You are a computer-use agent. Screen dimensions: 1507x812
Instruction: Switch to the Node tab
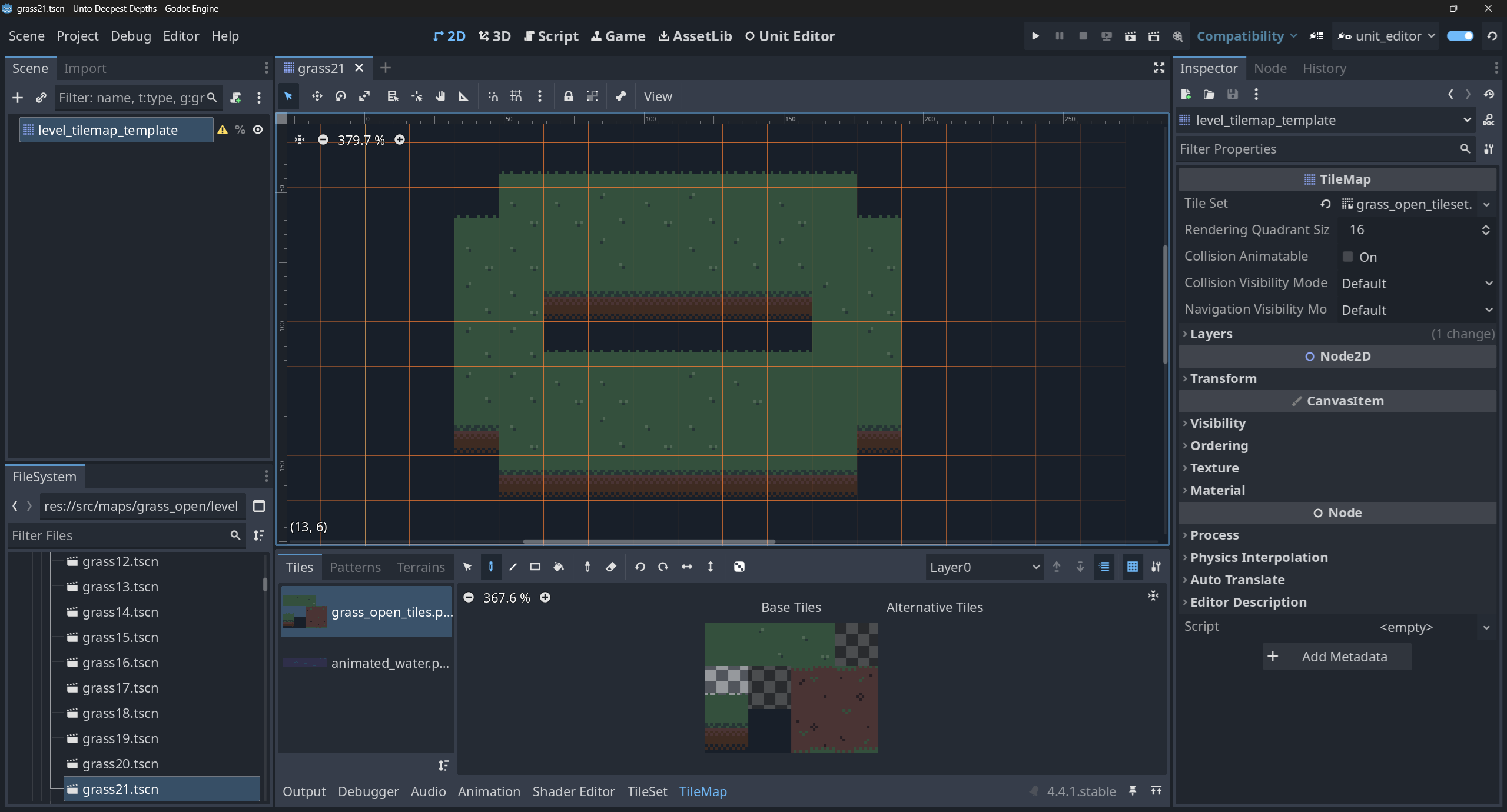click(x=1270, y=68)
